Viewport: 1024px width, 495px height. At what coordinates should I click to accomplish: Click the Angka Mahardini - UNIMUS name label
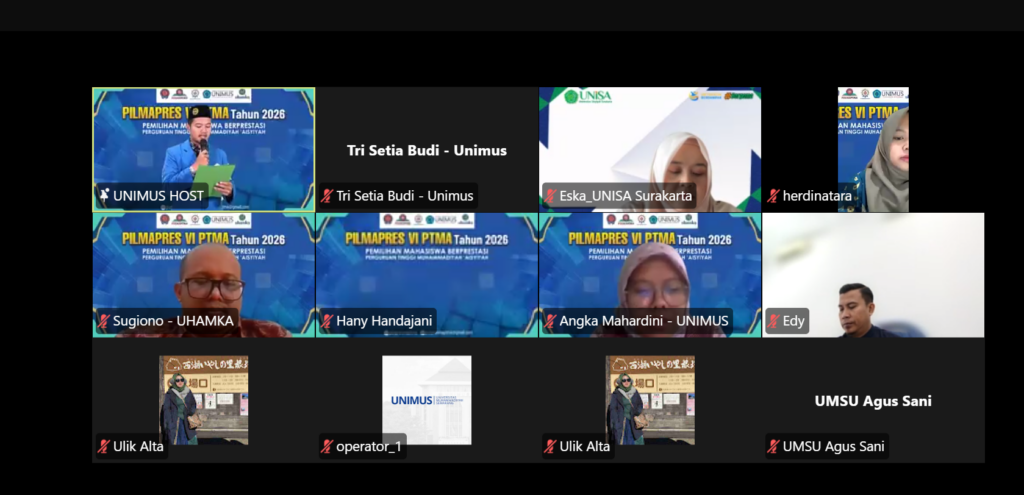[644, 321]
